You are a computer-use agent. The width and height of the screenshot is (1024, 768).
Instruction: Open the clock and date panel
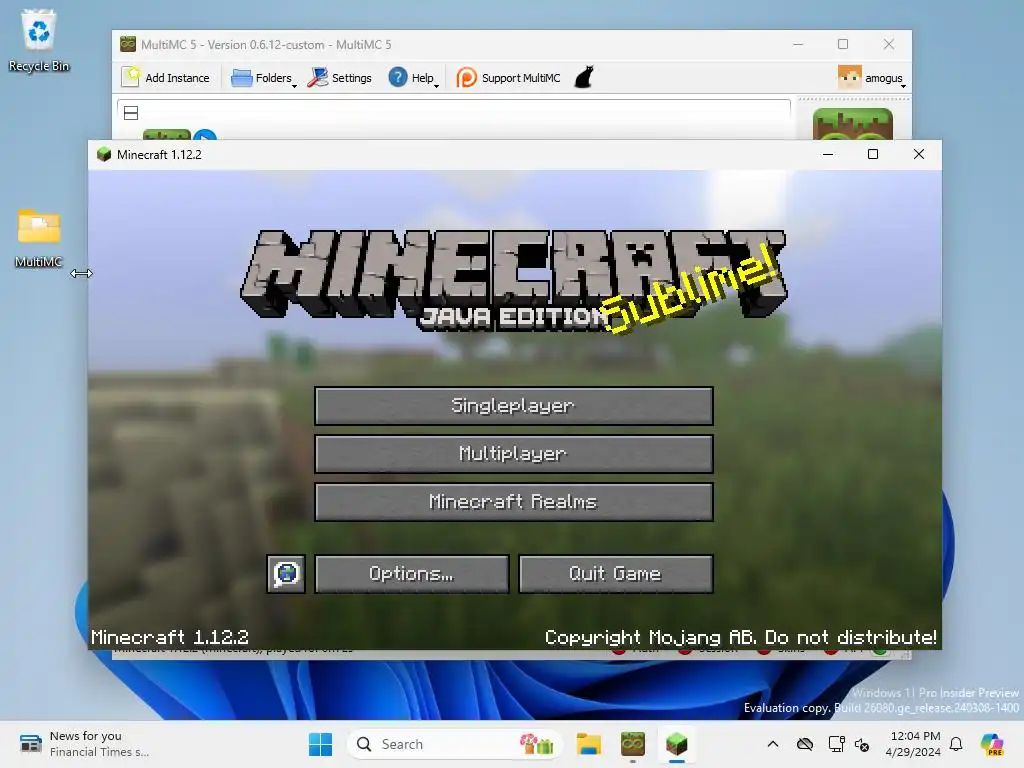point(913,744)
